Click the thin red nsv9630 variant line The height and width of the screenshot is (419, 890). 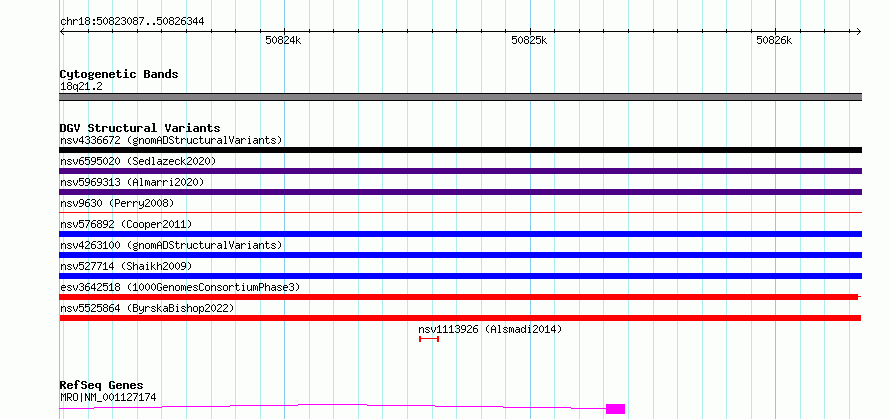460,212
